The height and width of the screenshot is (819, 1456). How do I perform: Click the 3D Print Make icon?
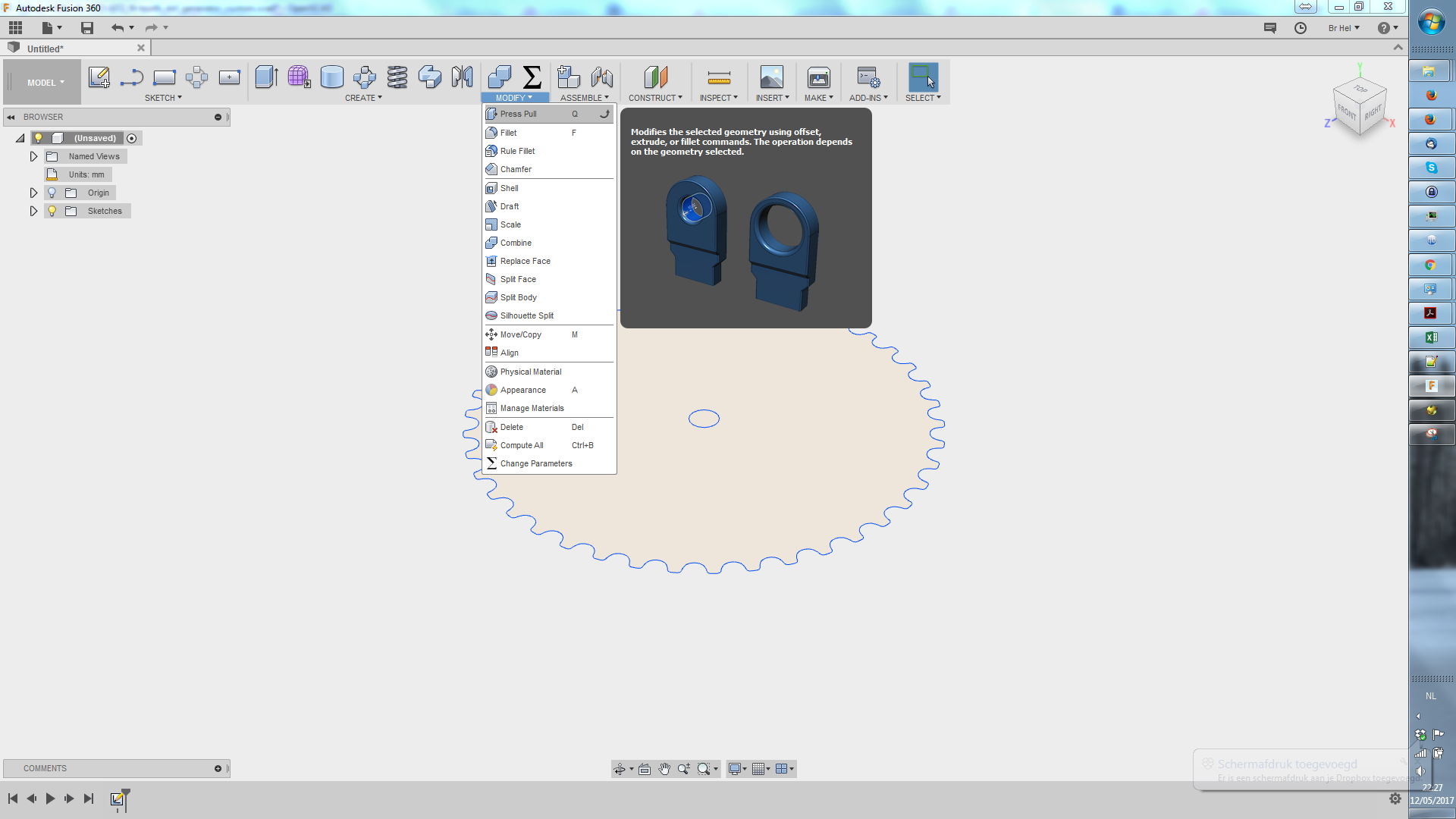818,77
